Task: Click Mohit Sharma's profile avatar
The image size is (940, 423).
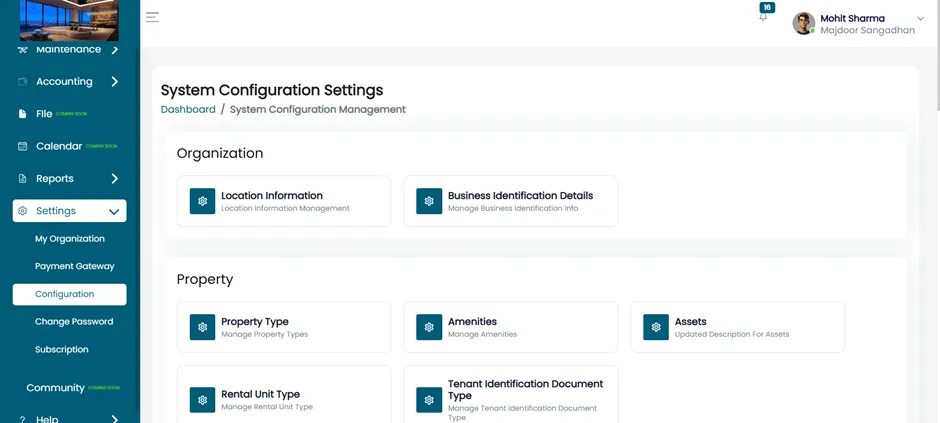Action: click(803, 23)
